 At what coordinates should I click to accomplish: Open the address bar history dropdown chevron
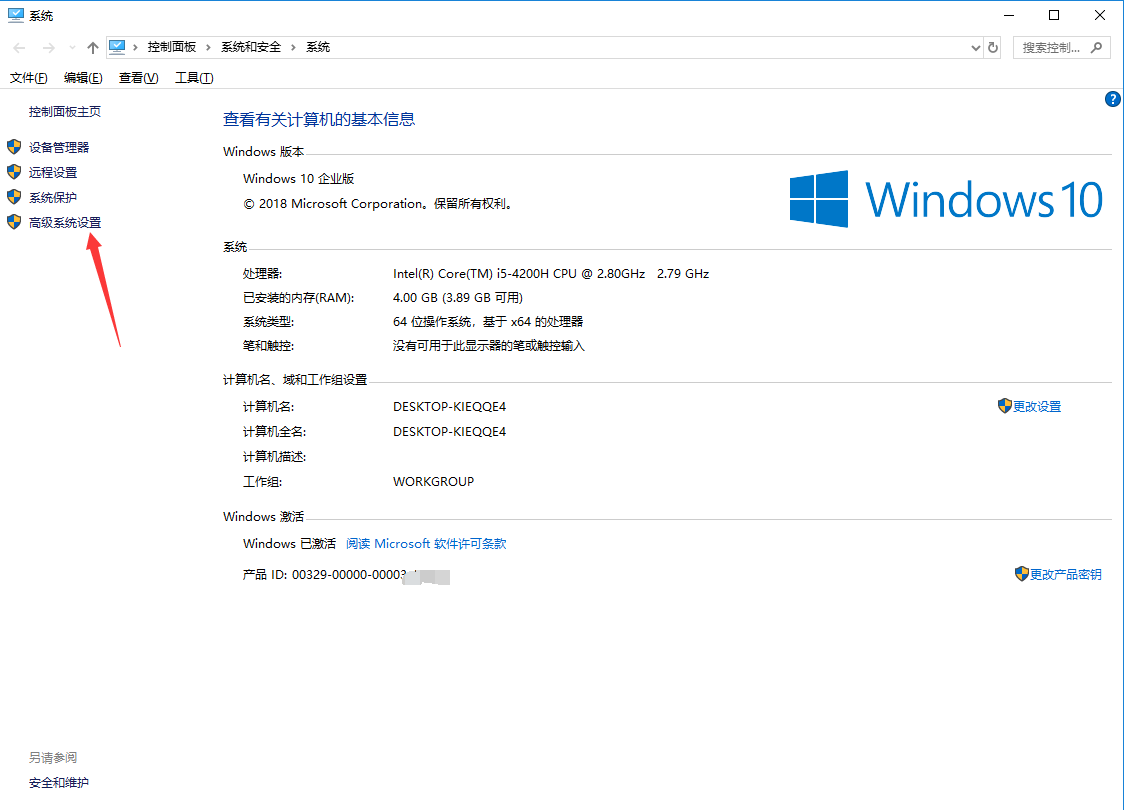[974, 46]
